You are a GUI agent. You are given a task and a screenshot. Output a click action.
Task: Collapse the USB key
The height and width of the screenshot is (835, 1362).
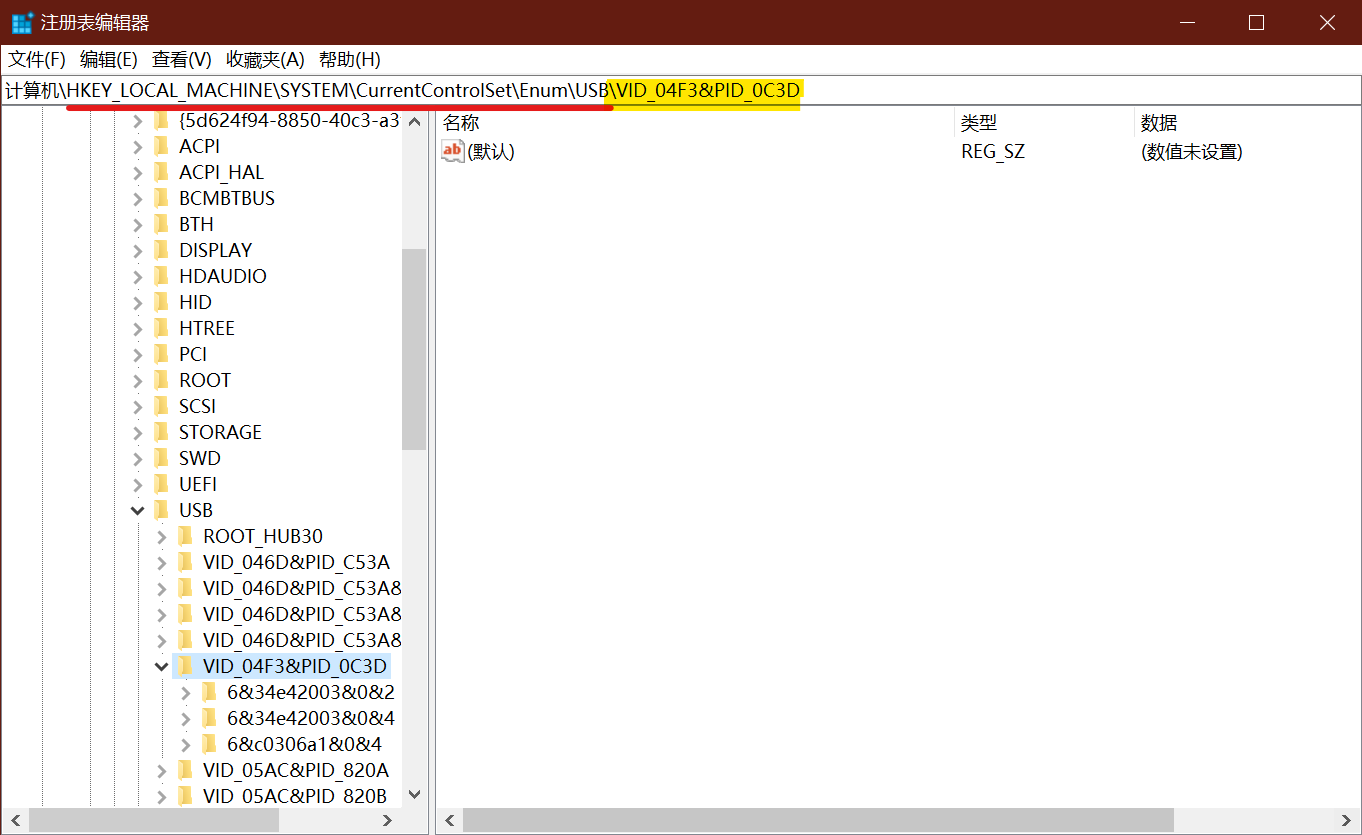click(x=138, y=510)
